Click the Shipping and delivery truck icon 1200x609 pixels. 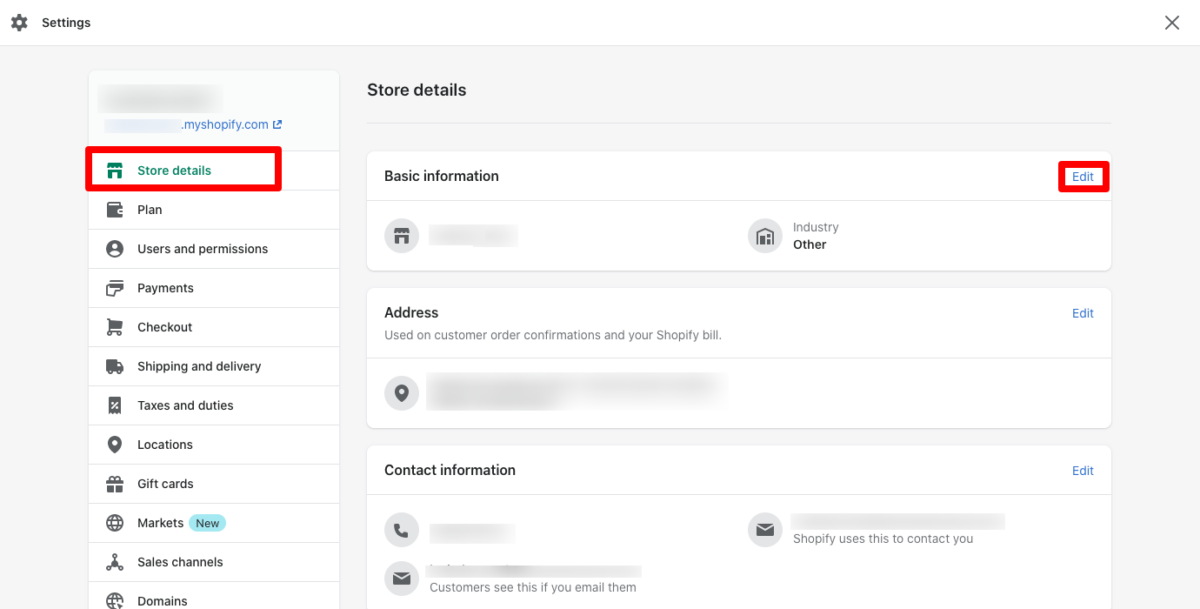115,366
